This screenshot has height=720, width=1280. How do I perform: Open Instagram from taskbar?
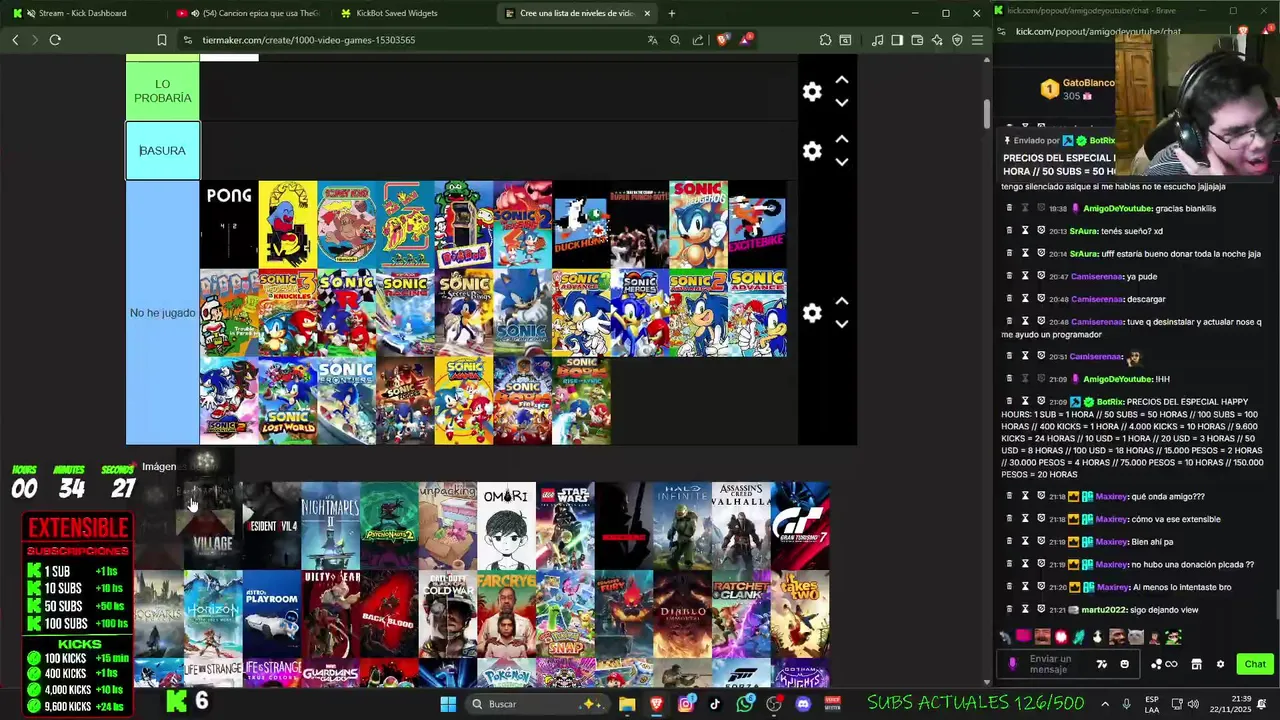[686, 704]
